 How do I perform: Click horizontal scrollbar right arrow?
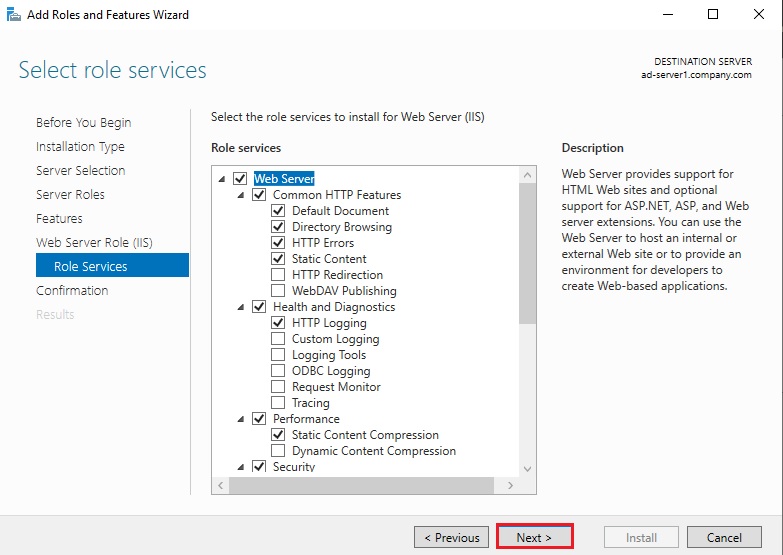[511, 485]
